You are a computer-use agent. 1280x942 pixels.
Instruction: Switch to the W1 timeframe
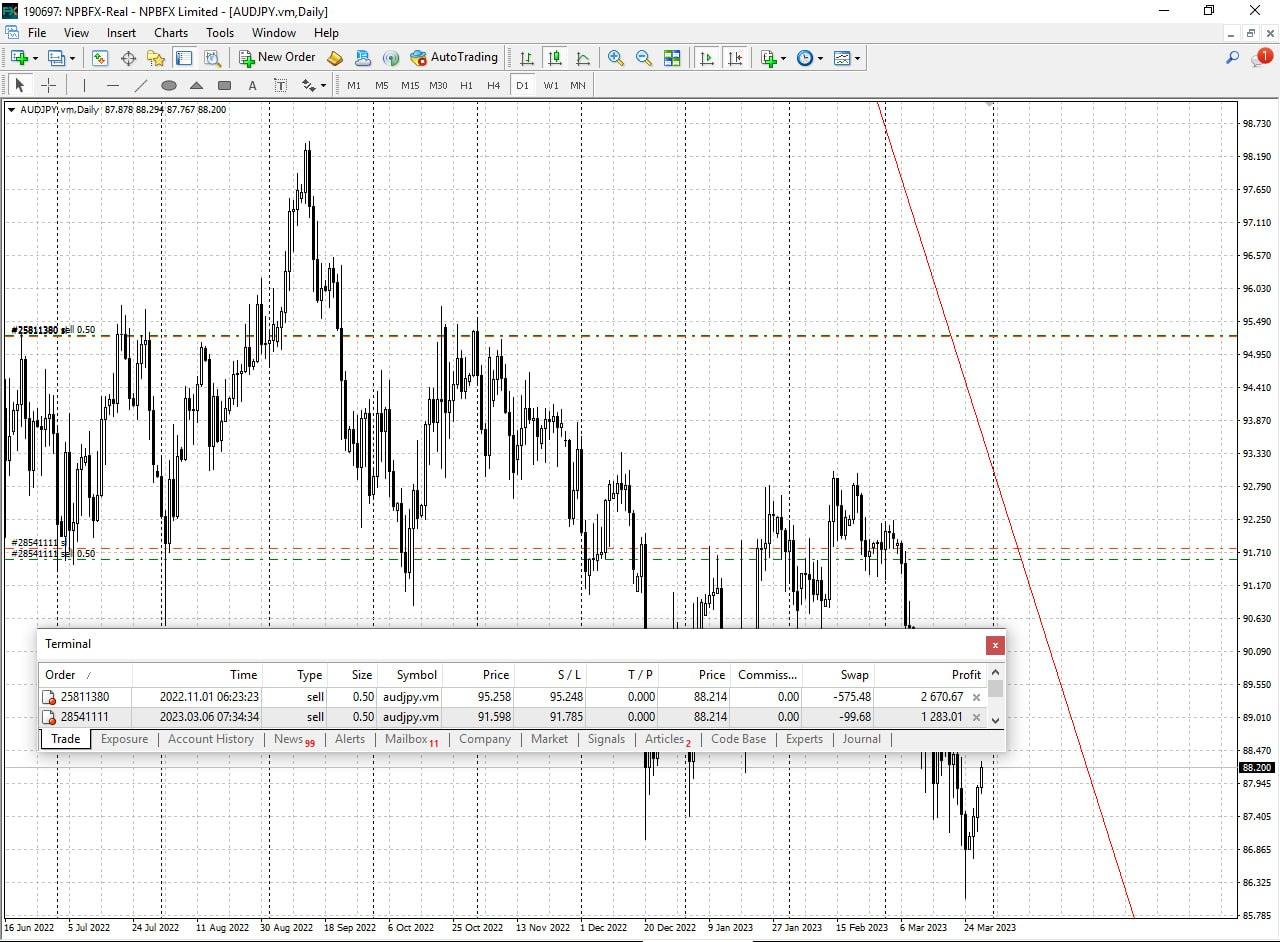point(551,86)
